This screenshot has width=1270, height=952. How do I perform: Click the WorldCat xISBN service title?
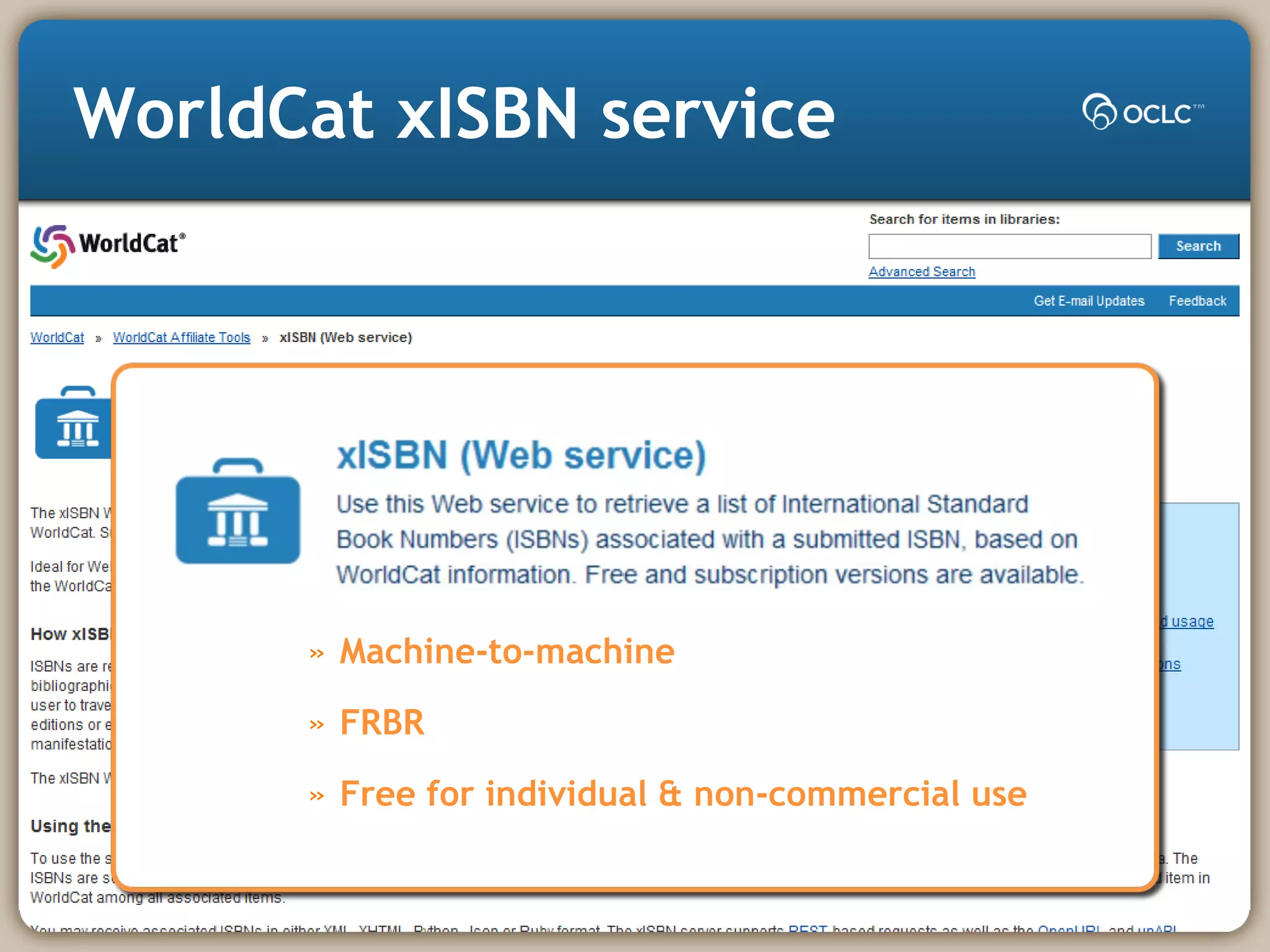click(454, 113)
